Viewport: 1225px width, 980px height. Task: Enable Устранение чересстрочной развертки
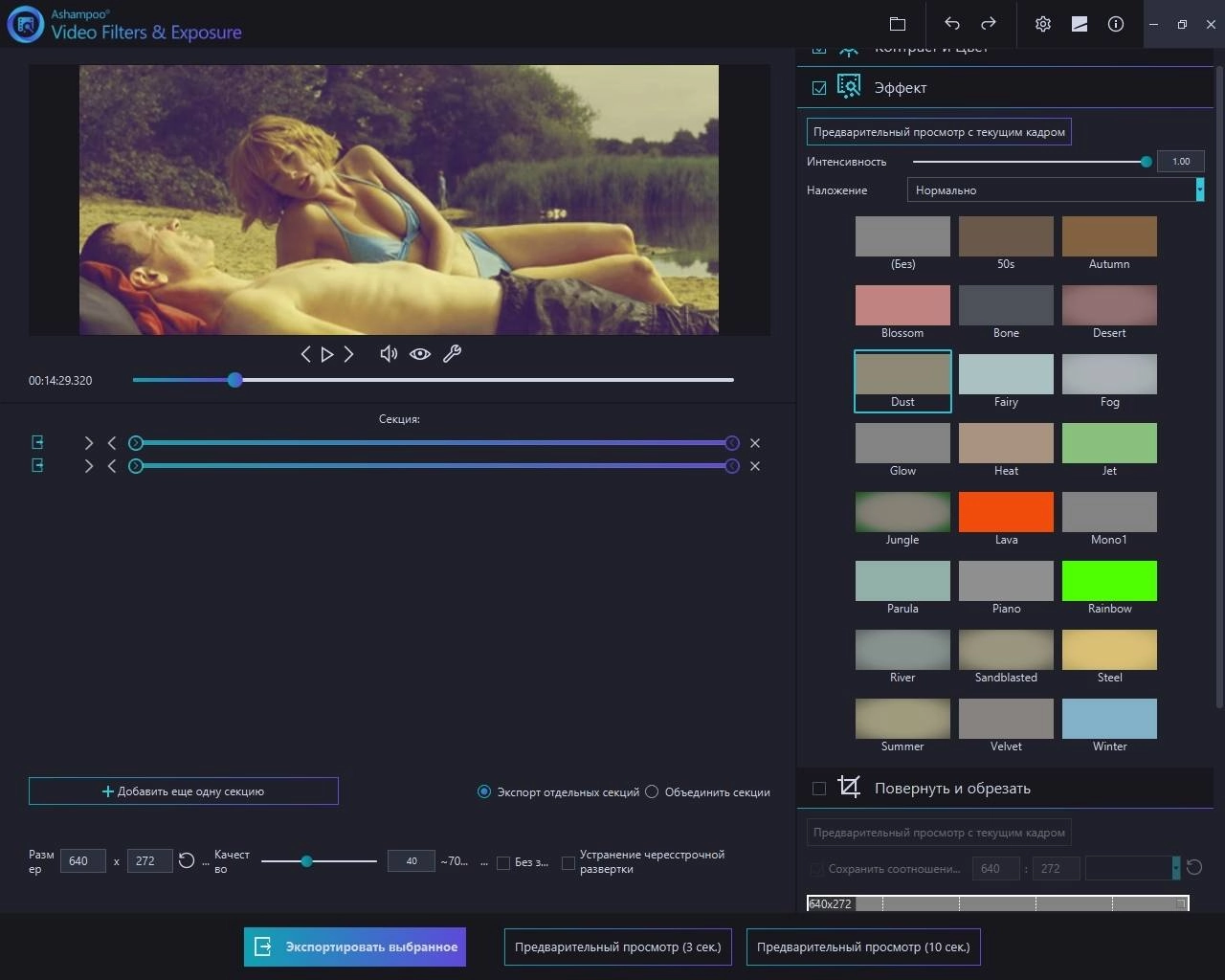coord(568,862)
